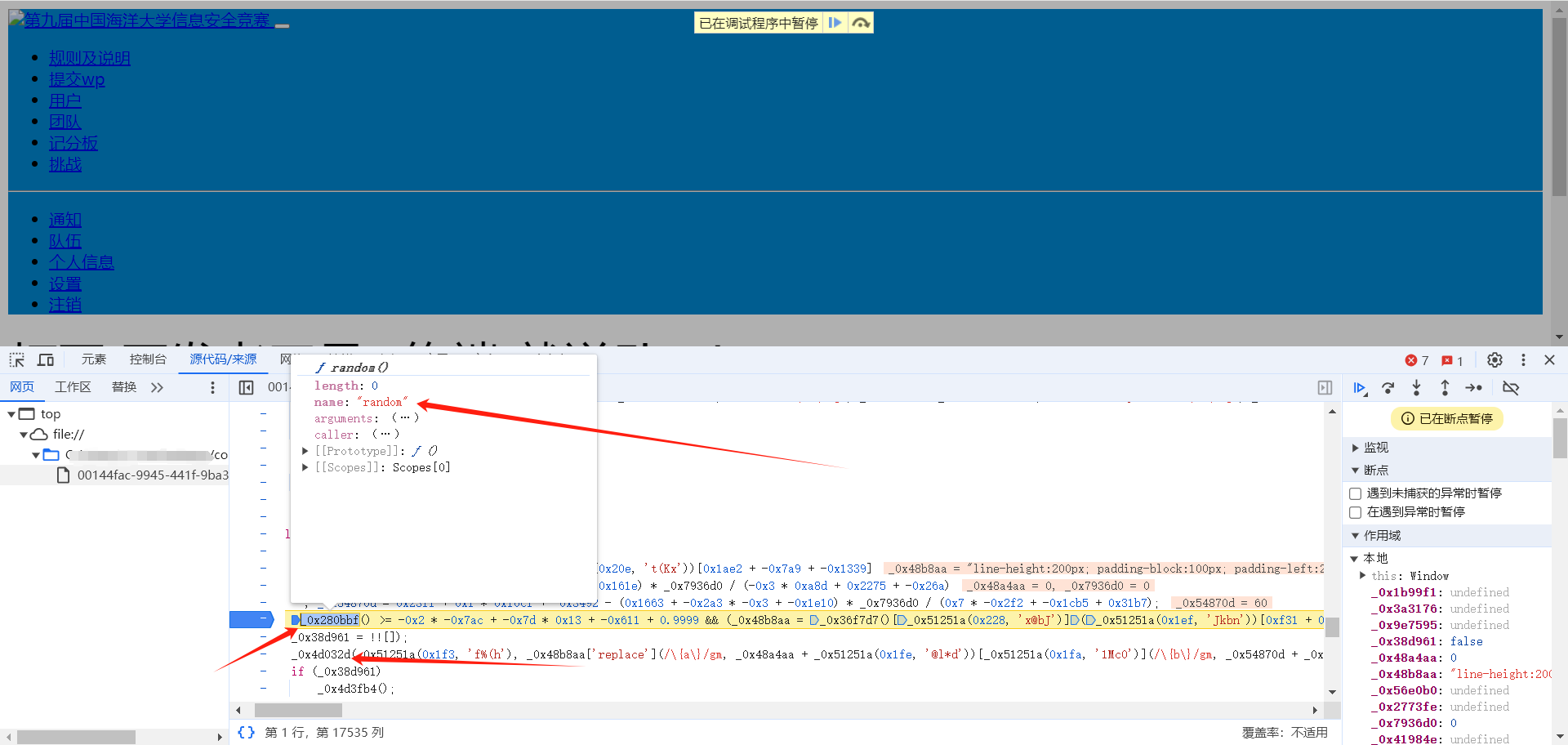Step over the next function call
The height and width of the screenshot is (745, 1568).
pos(1388,388)
